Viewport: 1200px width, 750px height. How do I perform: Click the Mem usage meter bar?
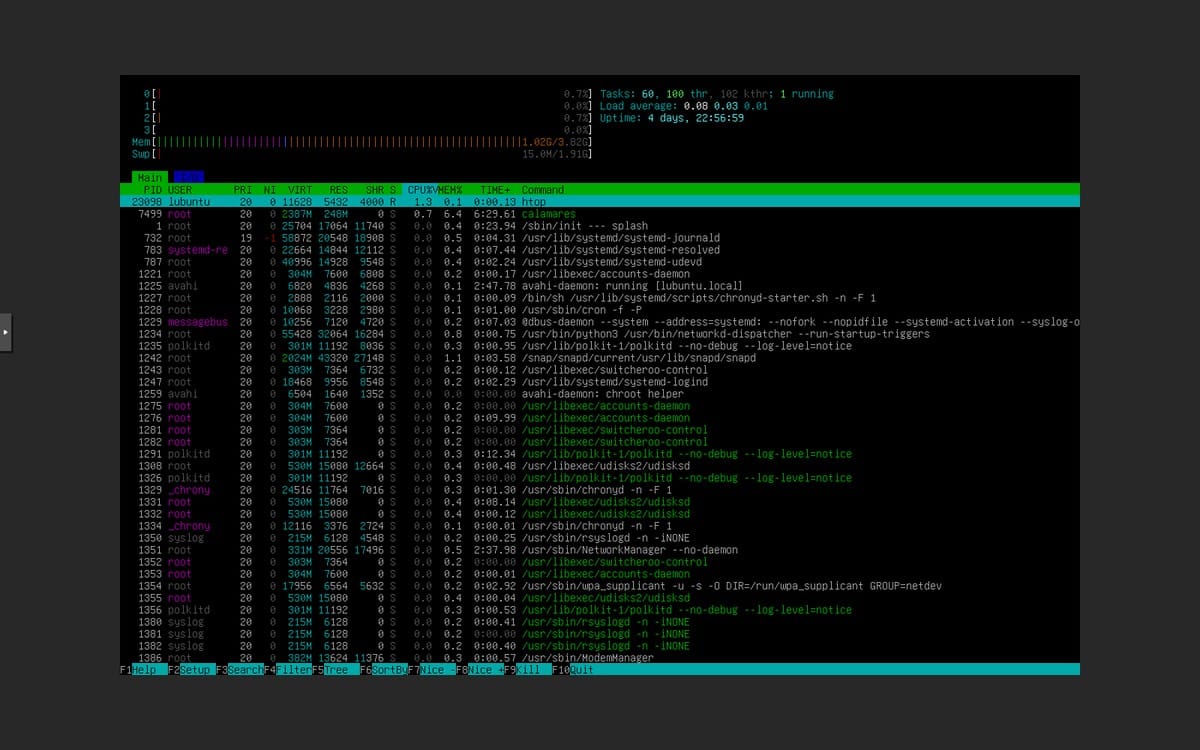(x=361, y=142)
